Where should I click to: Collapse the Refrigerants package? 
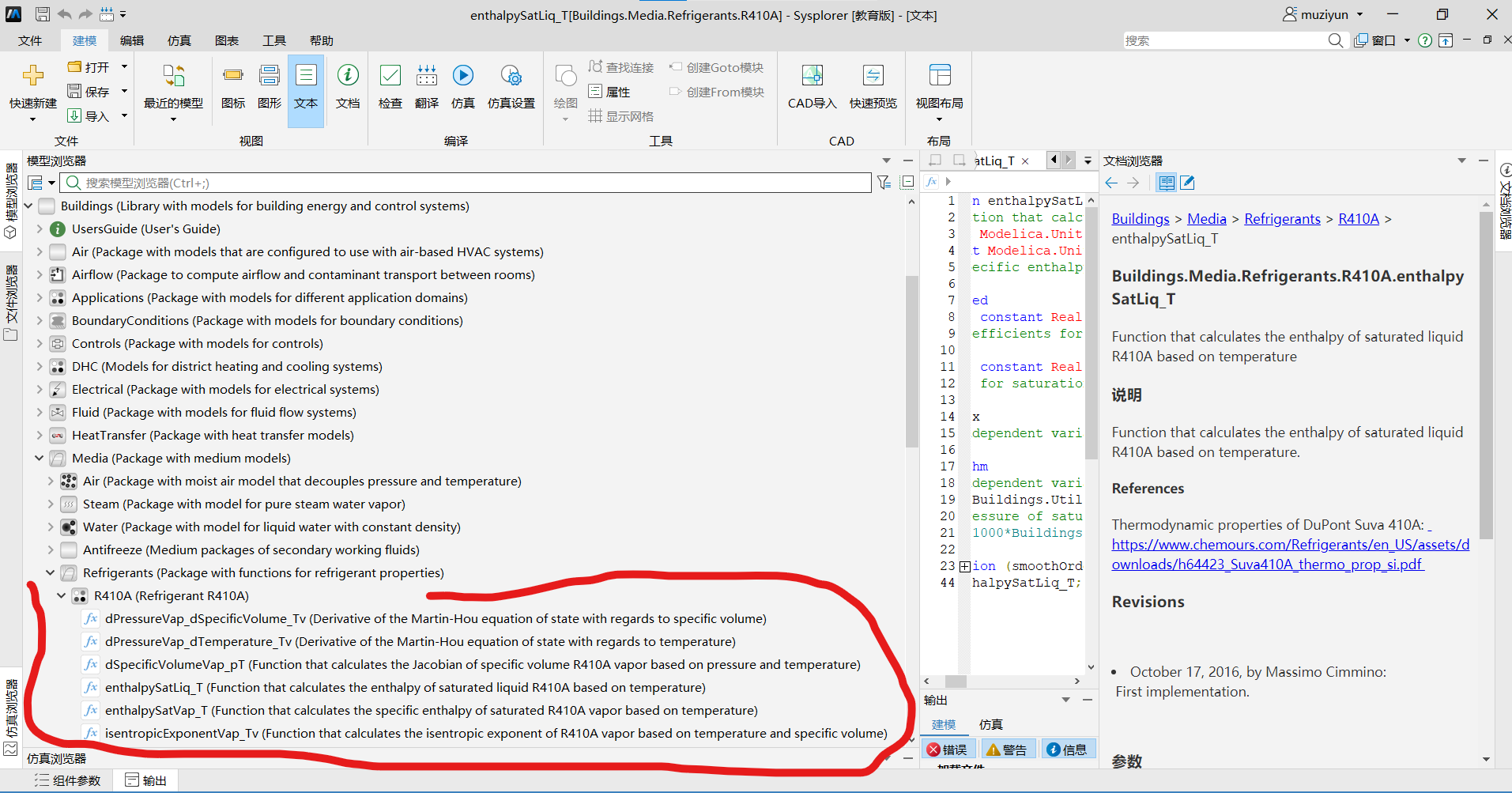[x=51, y=572]
